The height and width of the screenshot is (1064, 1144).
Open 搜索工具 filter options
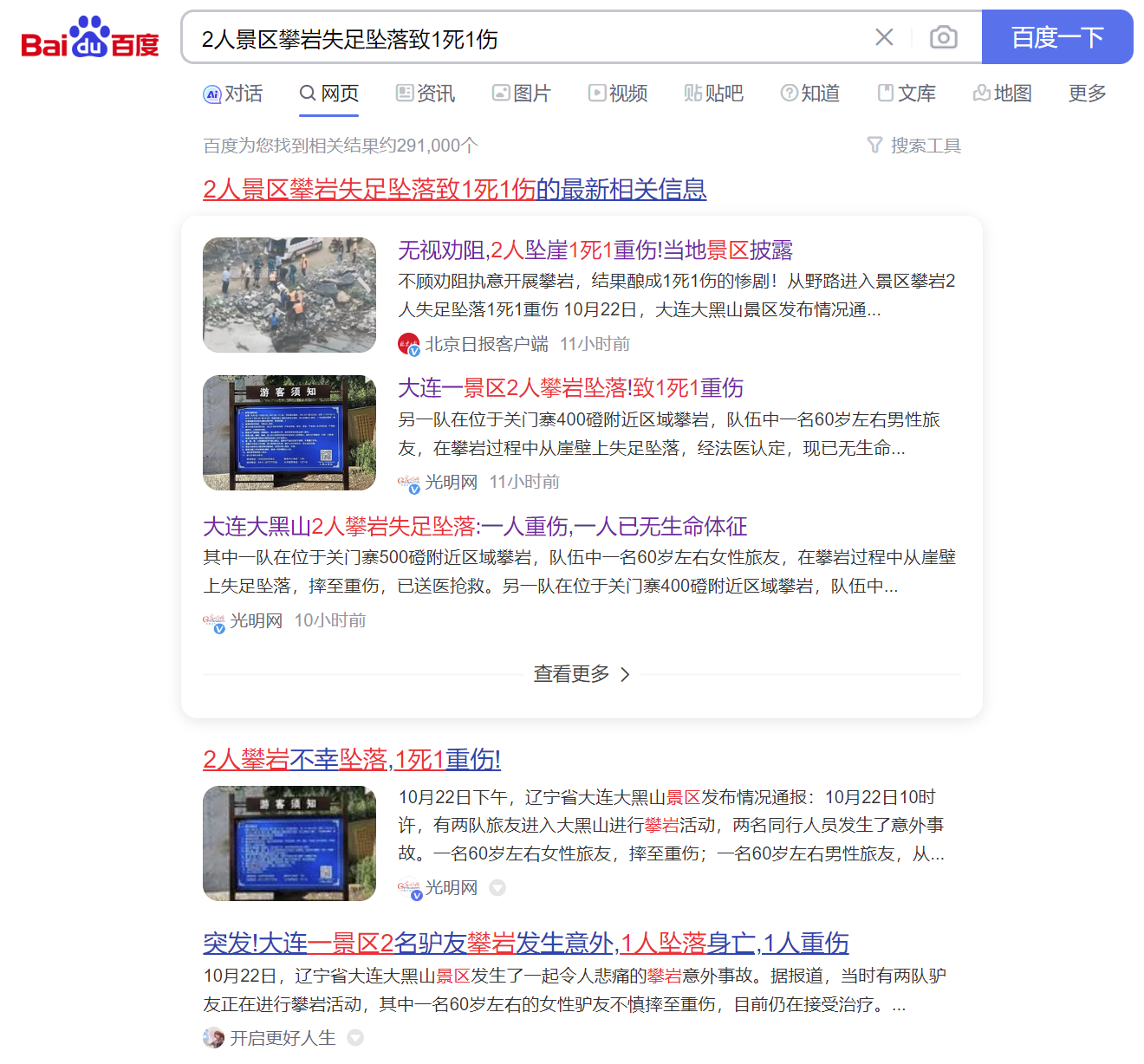pos(914,146)
